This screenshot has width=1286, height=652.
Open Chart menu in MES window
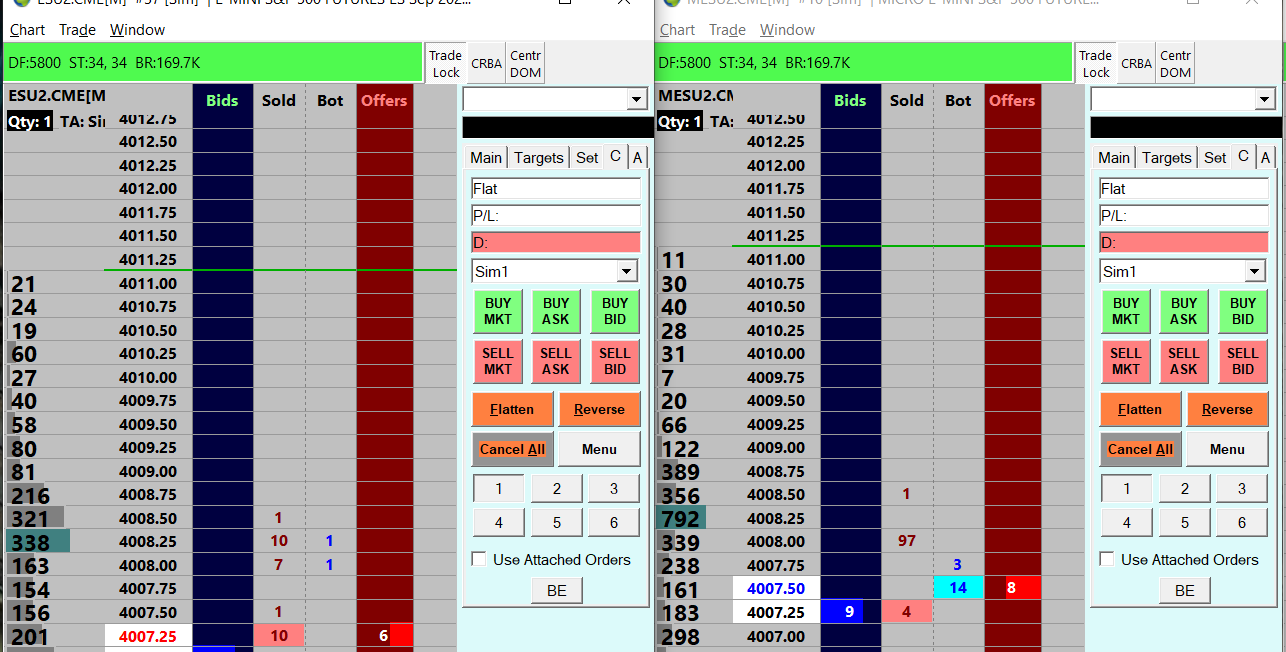[x=678, y=30]
